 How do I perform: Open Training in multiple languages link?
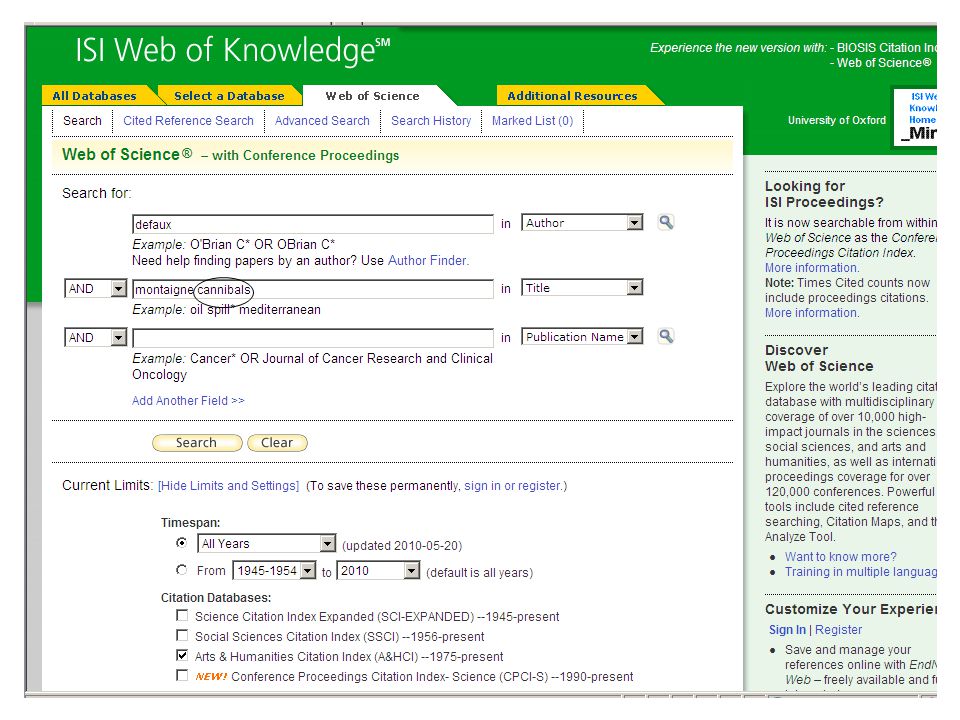point(861,571)
